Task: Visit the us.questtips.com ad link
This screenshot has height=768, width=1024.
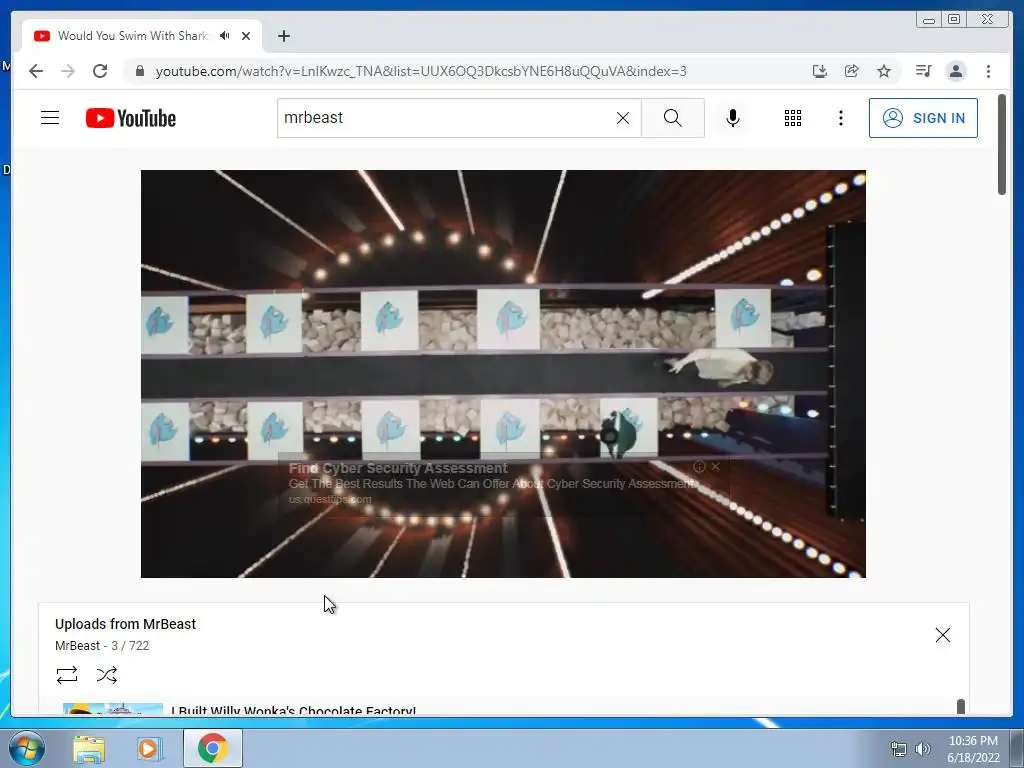Action: [x=330, y=500]
